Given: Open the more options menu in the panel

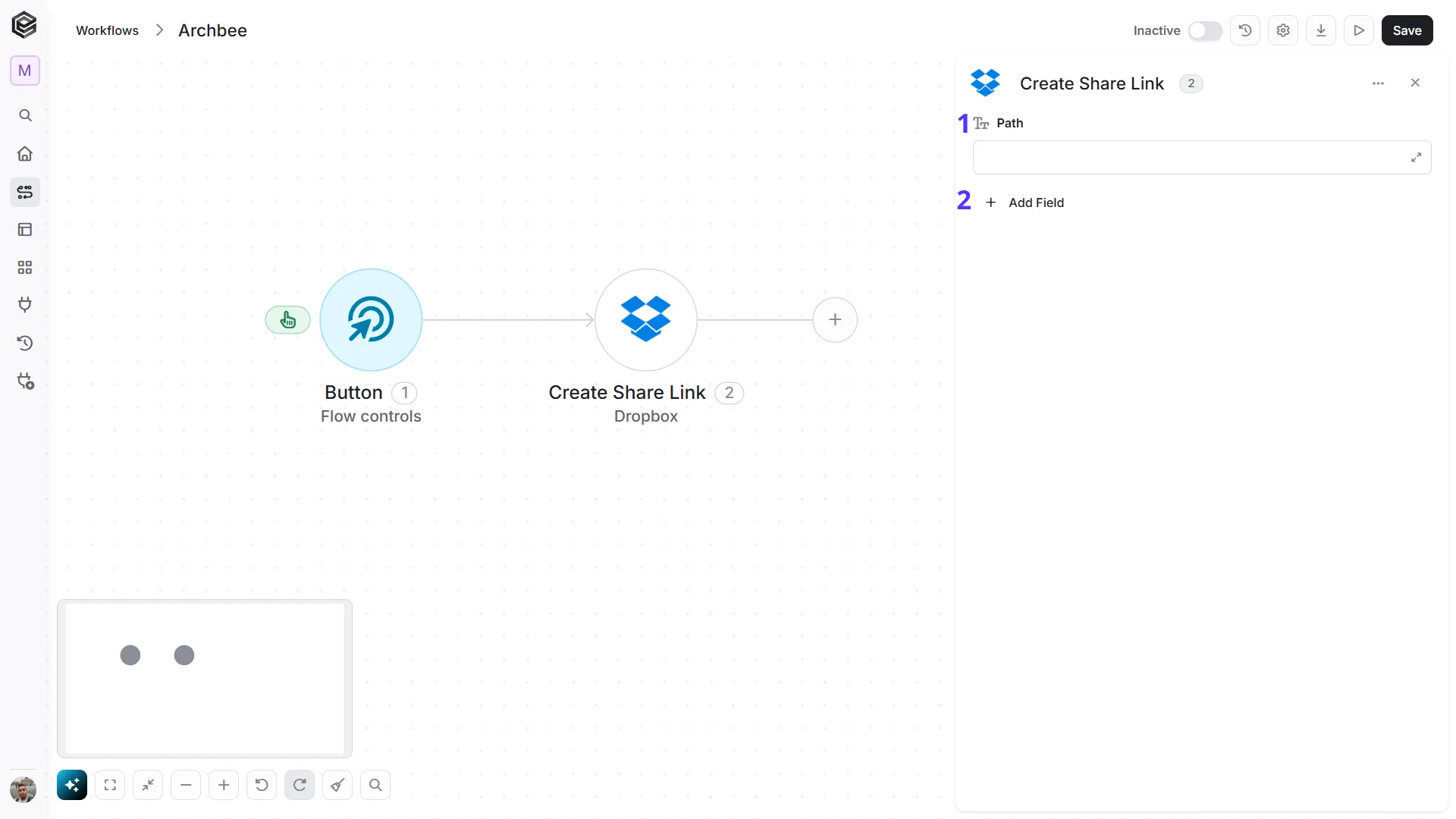Looking at the screenshot, I should point(1379,83).
